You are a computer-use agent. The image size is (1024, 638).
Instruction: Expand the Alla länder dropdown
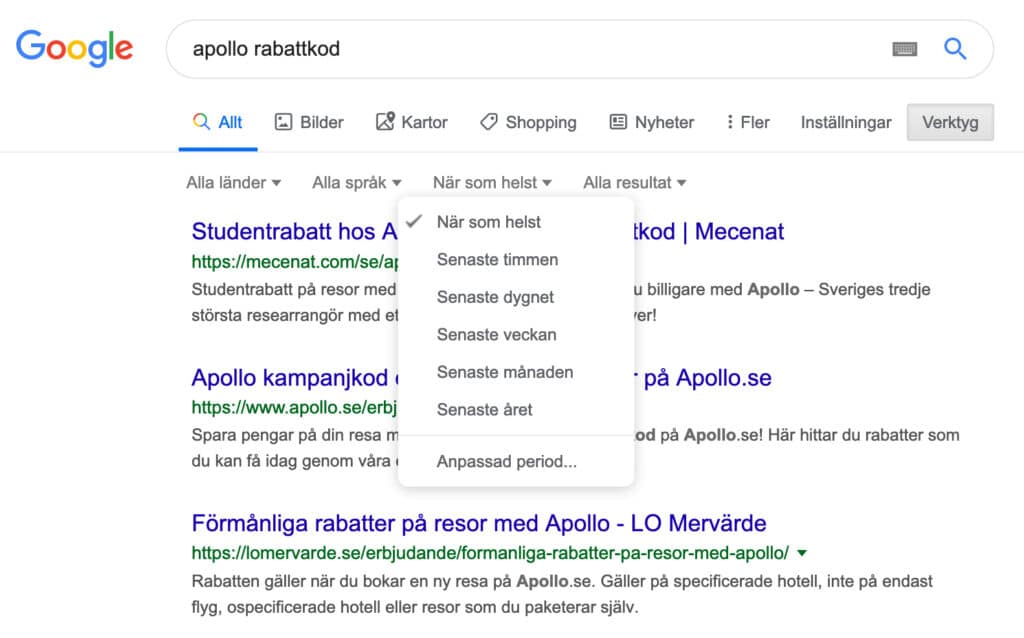234,182
